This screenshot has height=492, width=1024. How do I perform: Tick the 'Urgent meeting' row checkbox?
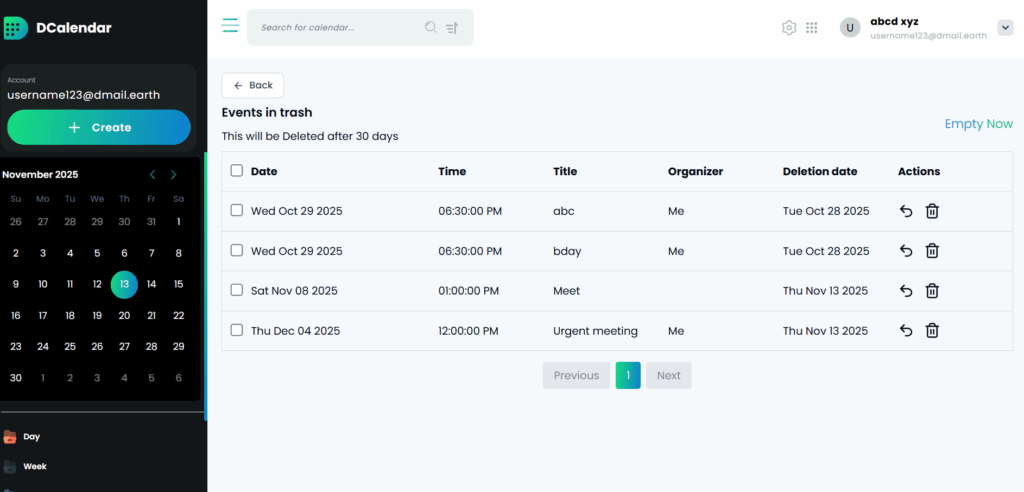[x=237, y=330]
